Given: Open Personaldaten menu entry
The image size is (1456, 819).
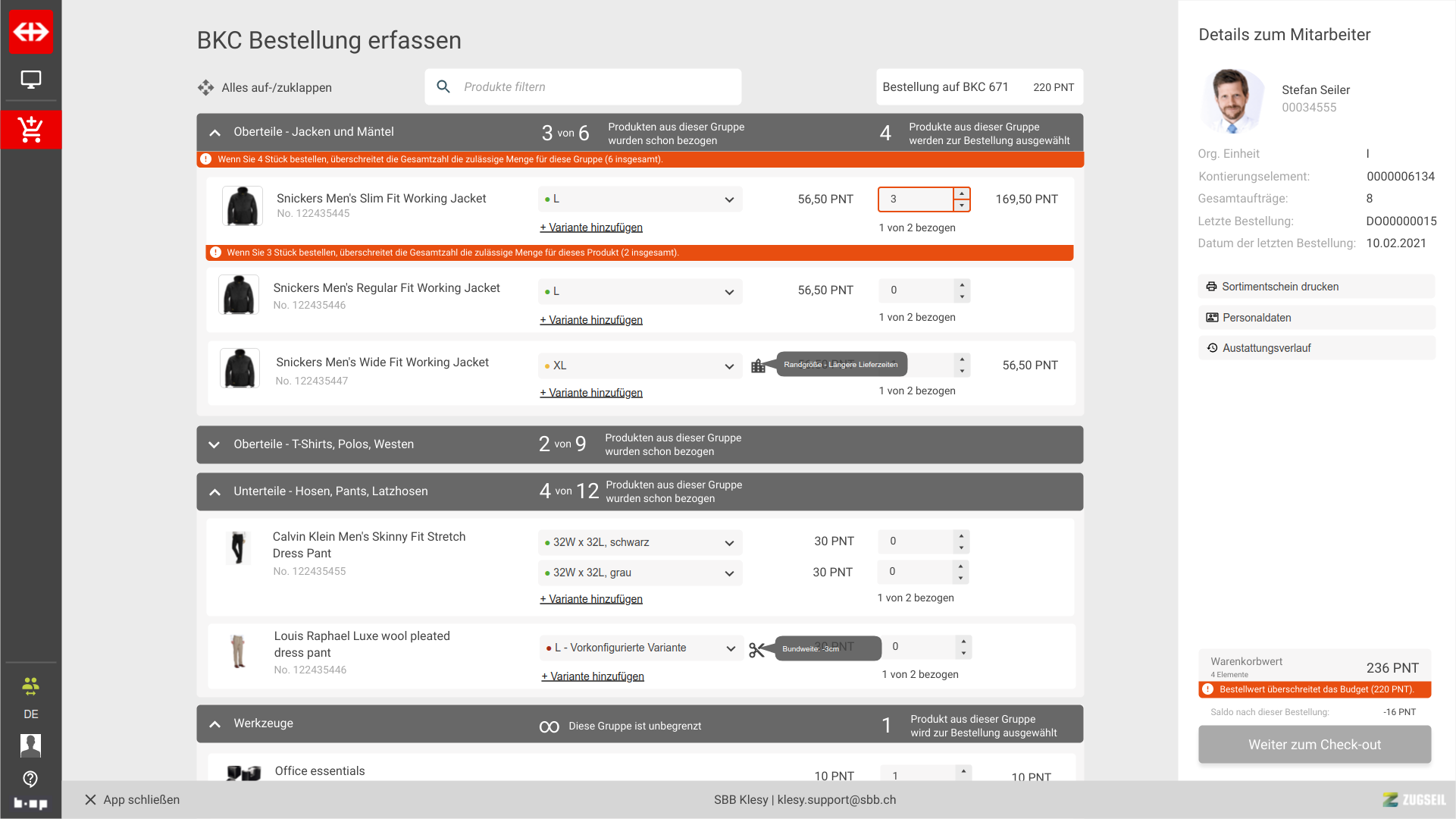Looking at the screenshot, I should (x=1256, y=318).
